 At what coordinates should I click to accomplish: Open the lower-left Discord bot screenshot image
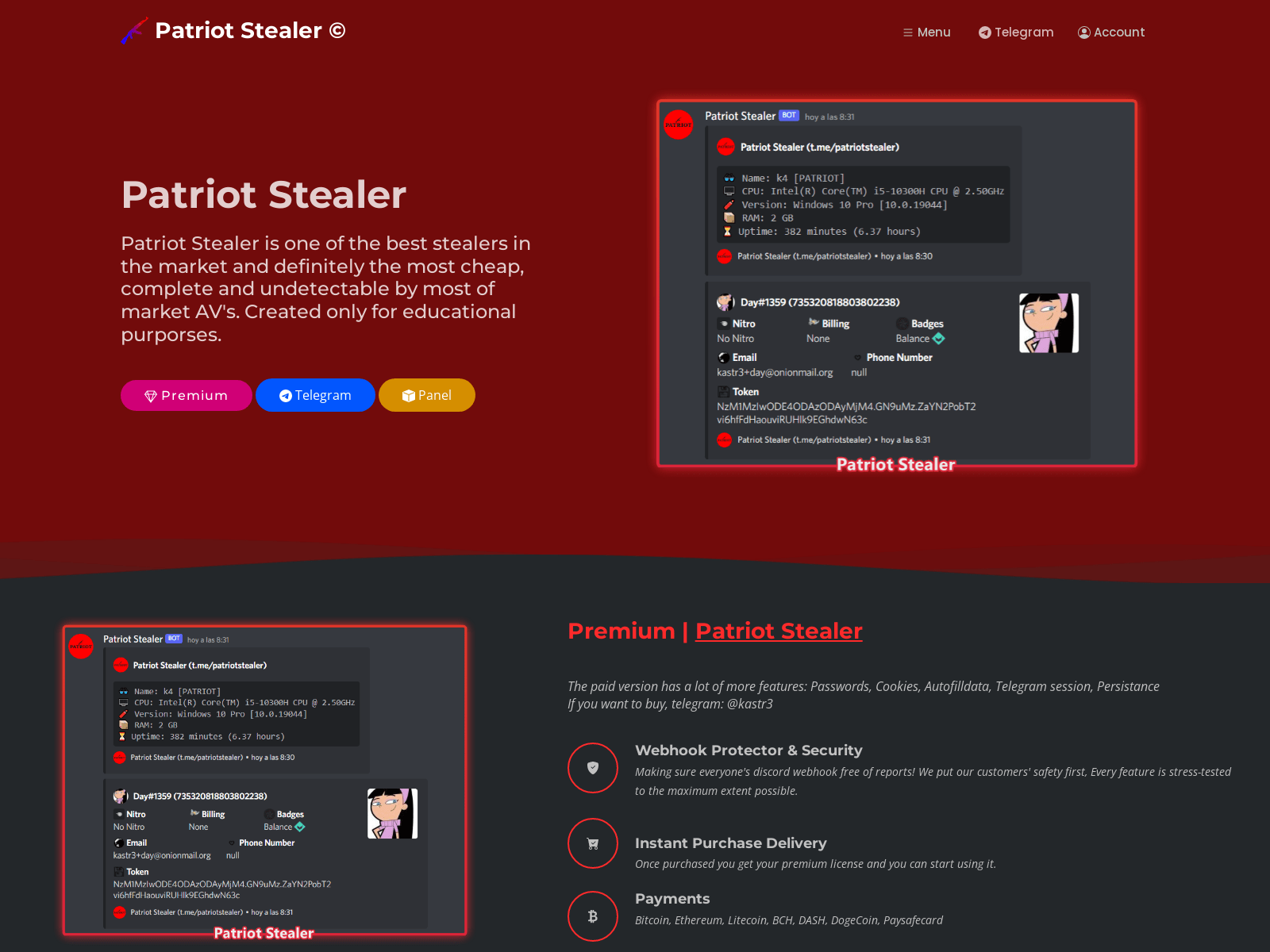click(264, 781)
